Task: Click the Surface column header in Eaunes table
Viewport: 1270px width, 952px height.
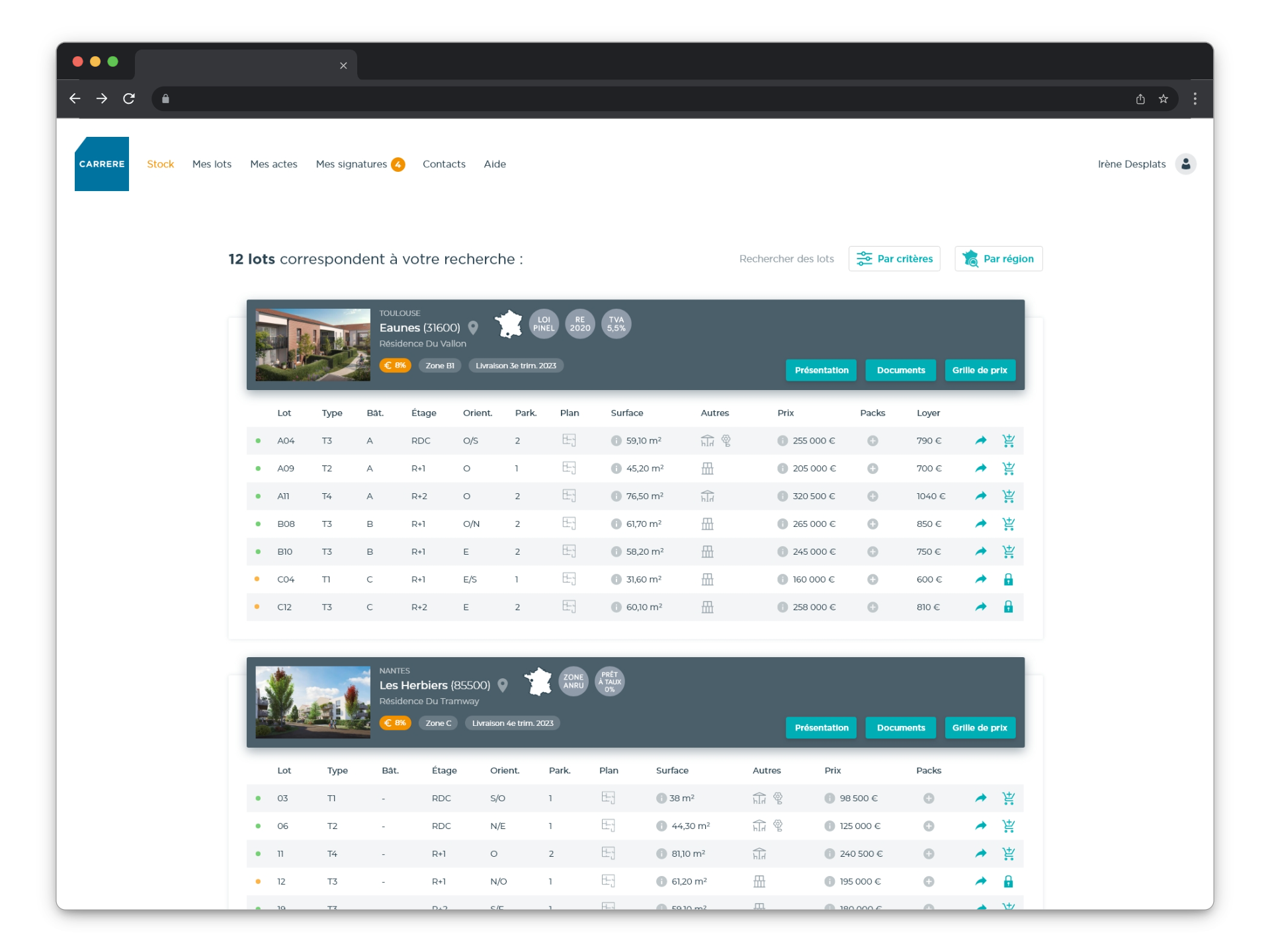Action: click(x=626, y=413)
